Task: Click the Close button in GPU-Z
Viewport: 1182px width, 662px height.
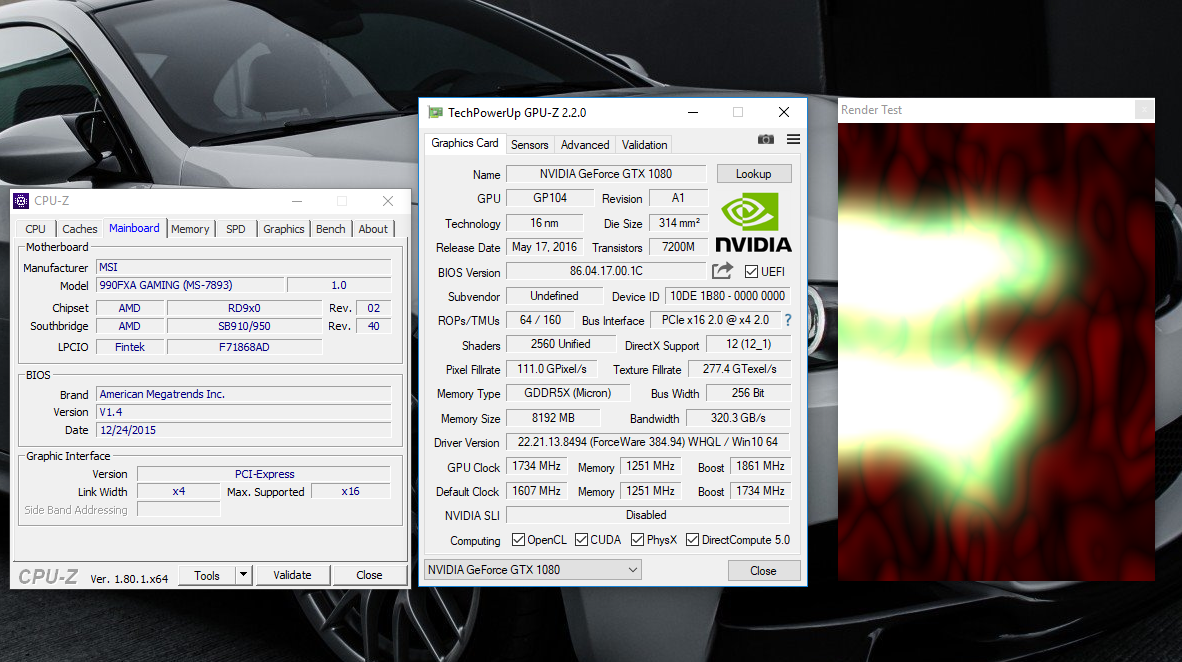Action: [763, 571]
